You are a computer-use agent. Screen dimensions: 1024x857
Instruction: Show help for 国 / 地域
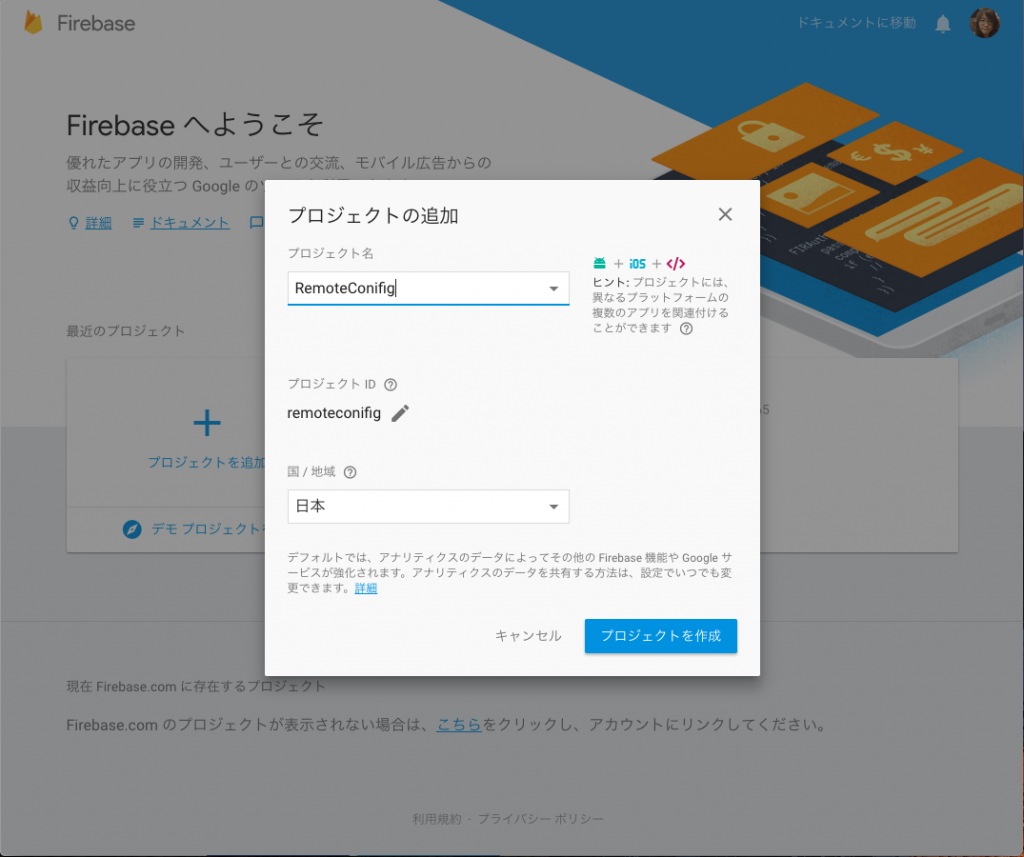tap(350, 472)
